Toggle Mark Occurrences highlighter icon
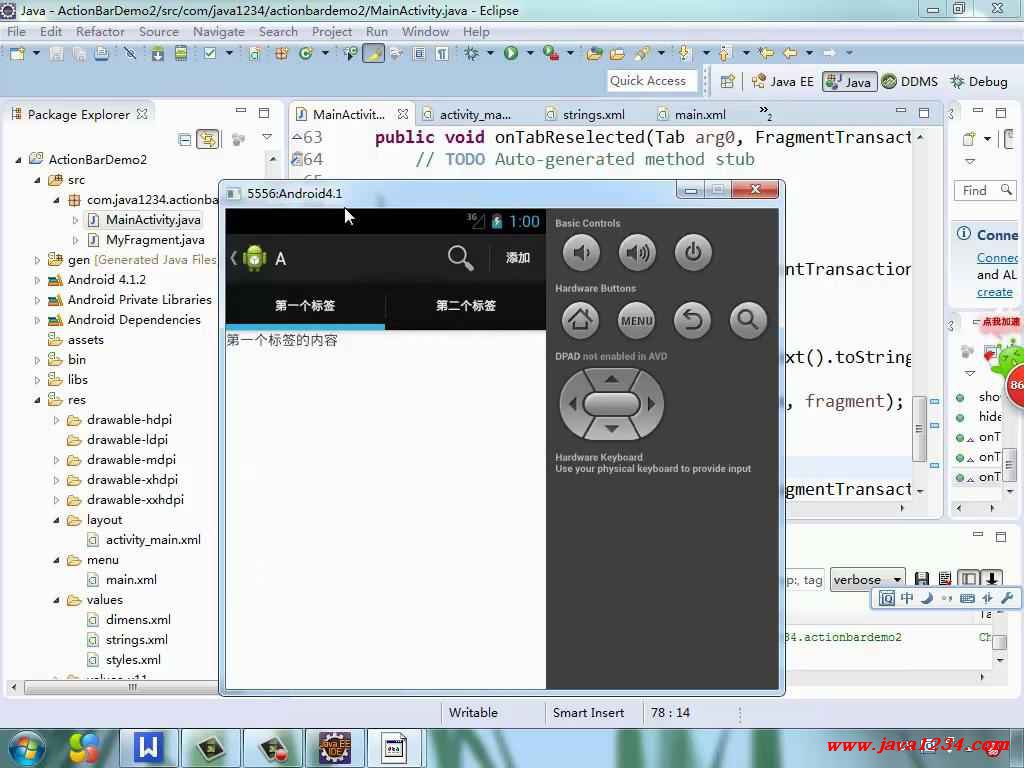 374,54
